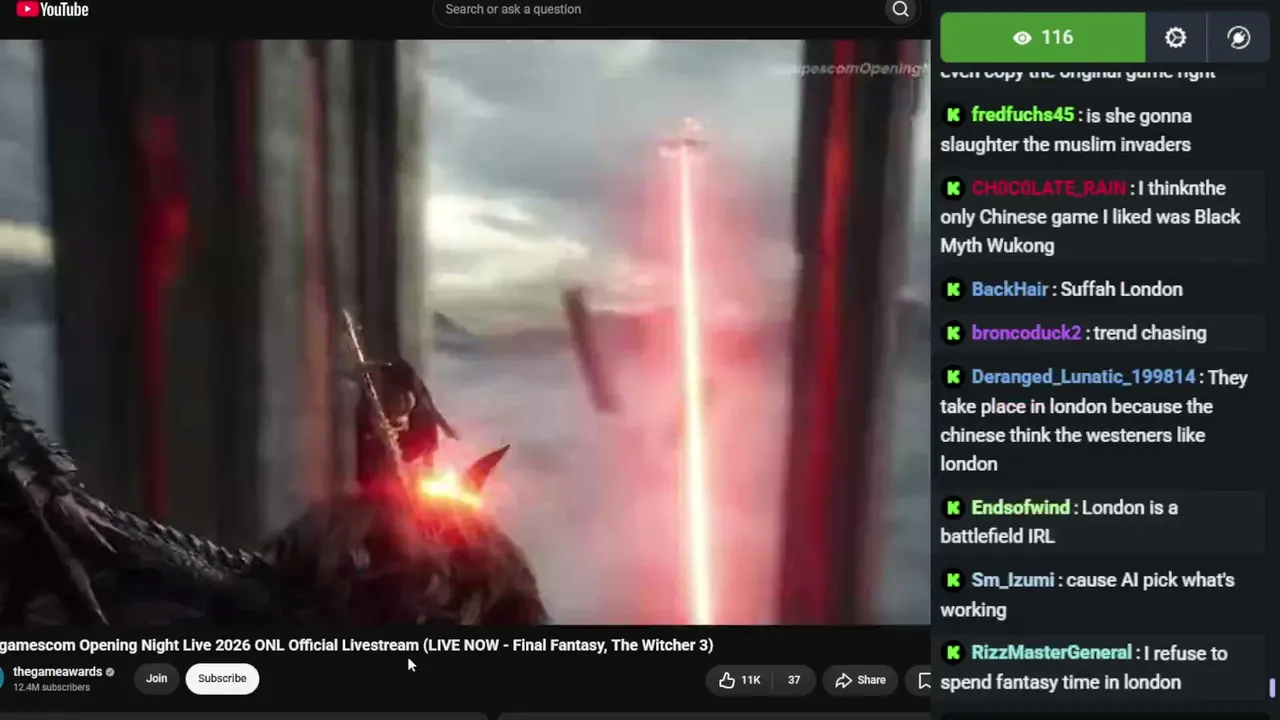The height and width of the screenshot is (720, 1280).
Task: Click the Black Myth Wukong chat message
Action: tap(1090, 217)
